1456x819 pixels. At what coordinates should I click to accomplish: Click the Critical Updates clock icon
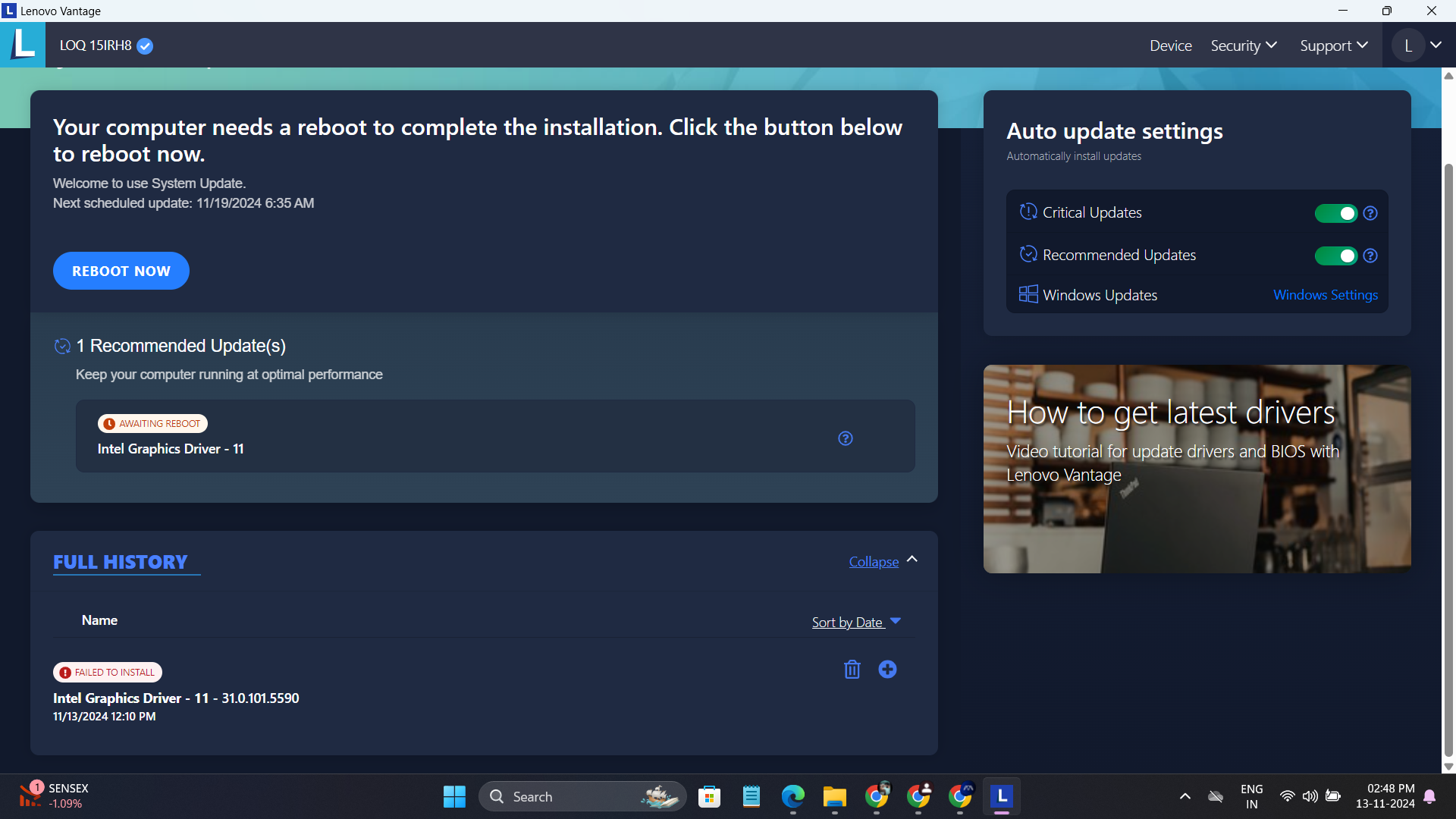click(1028, 212)
